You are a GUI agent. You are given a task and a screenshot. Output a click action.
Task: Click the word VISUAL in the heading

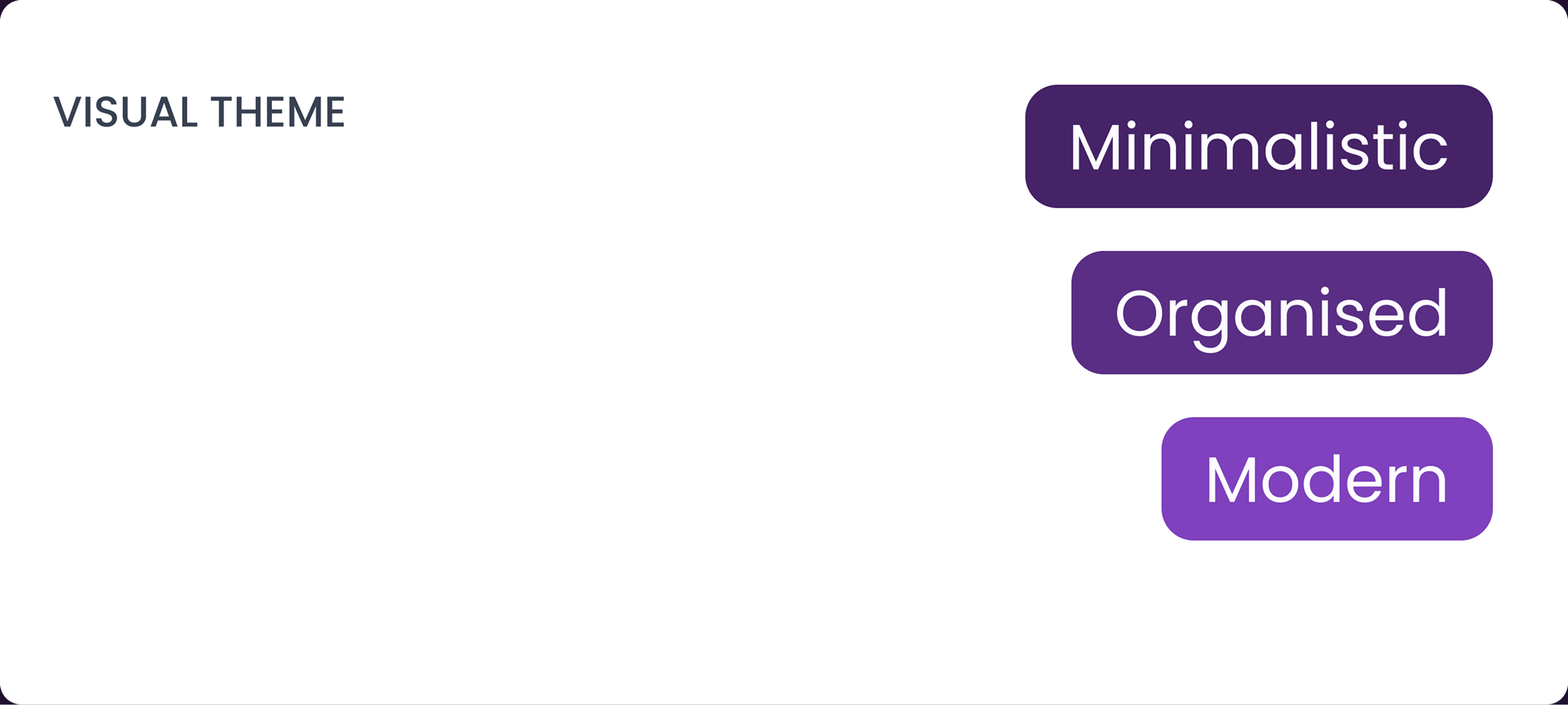[x=126, y=111]
